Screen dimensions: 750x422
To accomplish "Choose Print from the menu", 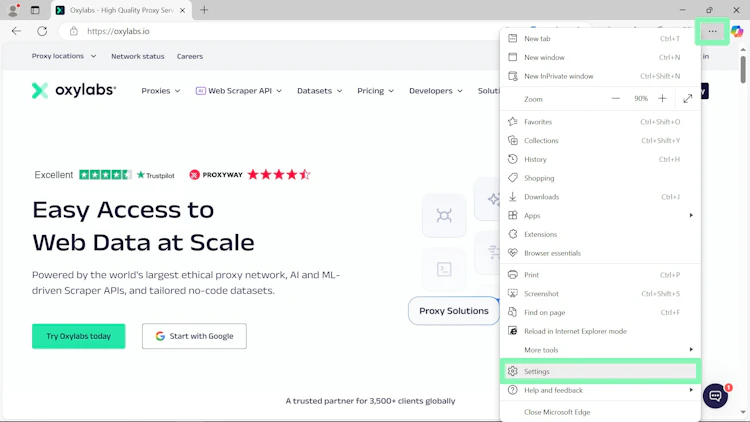I will coord(600,275).
